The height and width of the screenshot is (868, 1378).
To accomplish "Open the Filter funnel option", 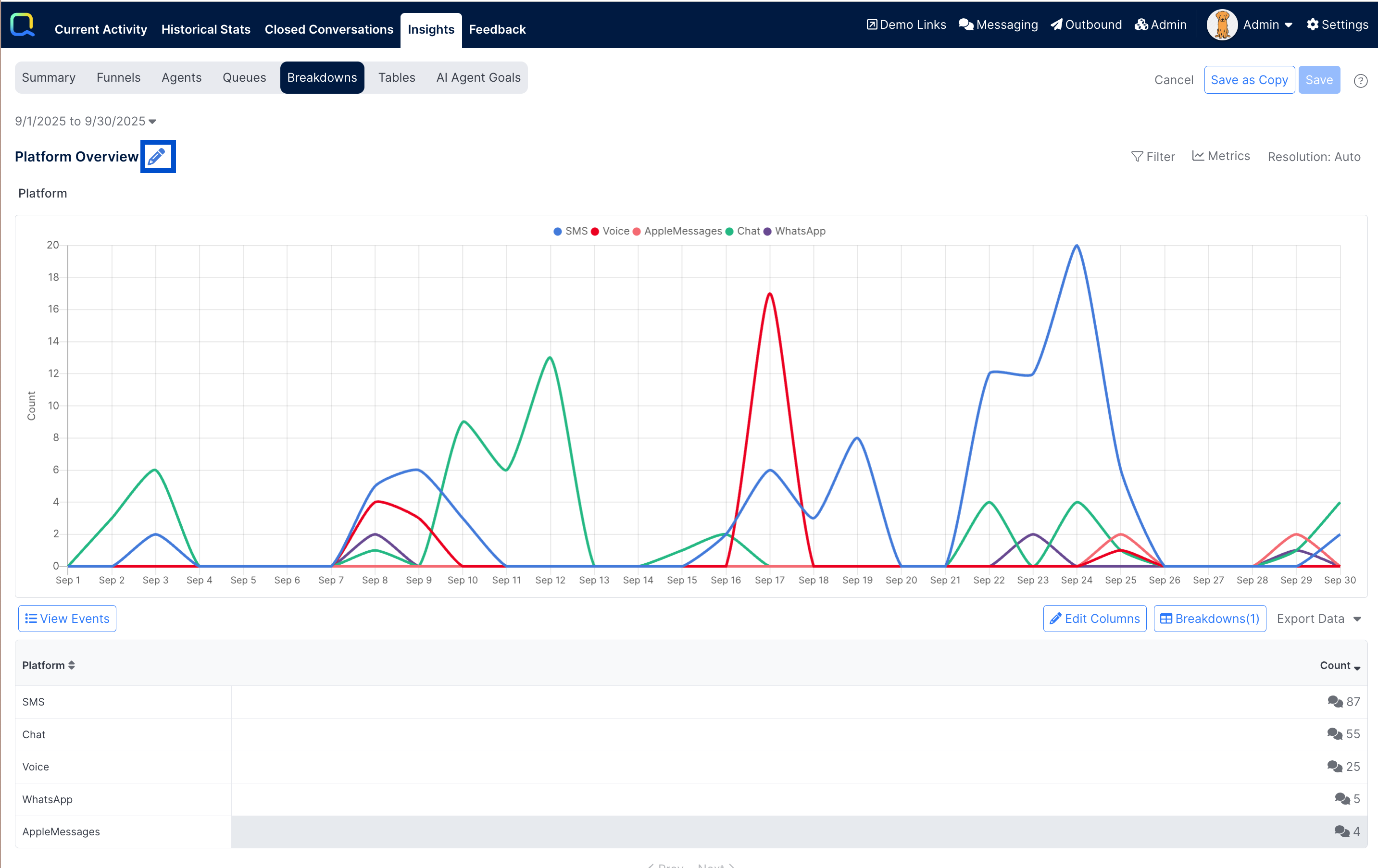I will point(1153,156).
